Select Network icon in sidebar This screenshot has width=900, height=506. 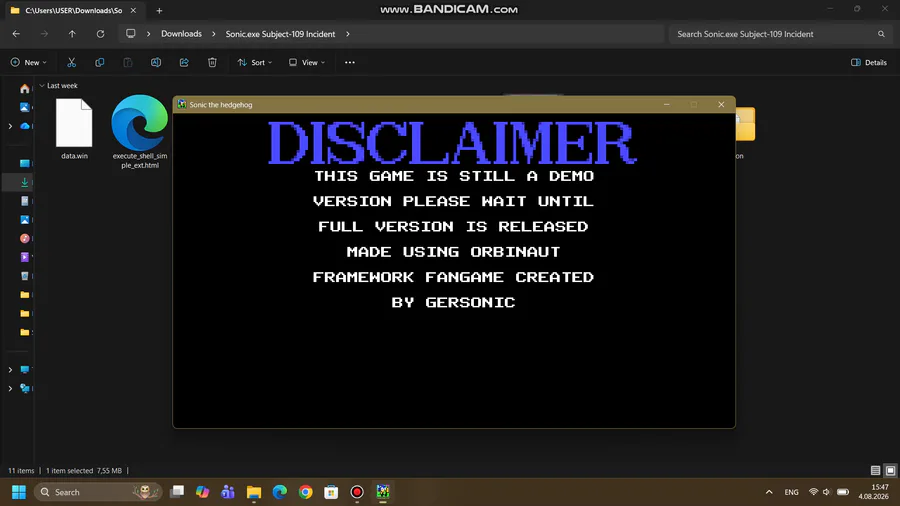pos(25,388)
